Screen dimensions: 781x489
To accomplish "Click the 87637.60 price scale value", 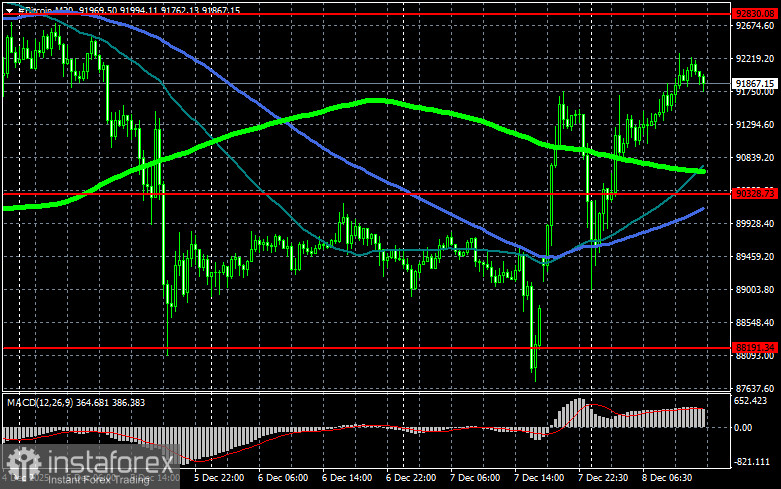I will [x=755, y=388].
